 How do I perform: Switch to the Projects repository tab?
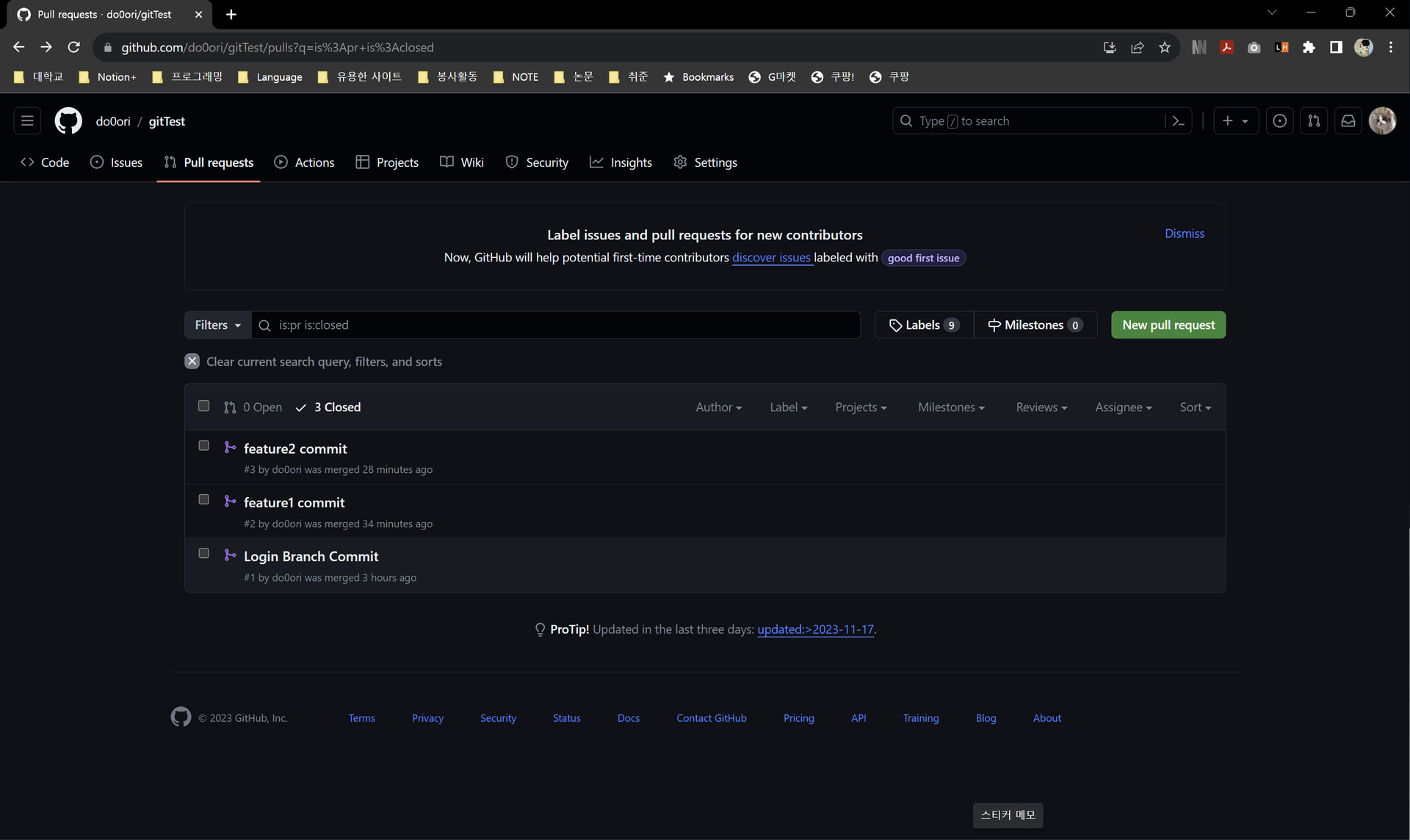click(387, 162)
